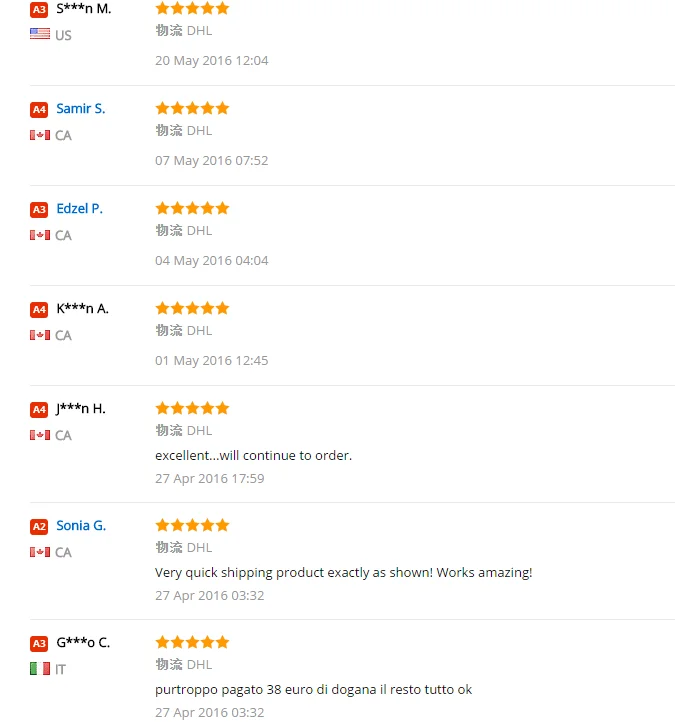Screen dimensions: 675x722
Task: Click the review text "excellent...will continue to order."
Action: [x=253, y=455]
